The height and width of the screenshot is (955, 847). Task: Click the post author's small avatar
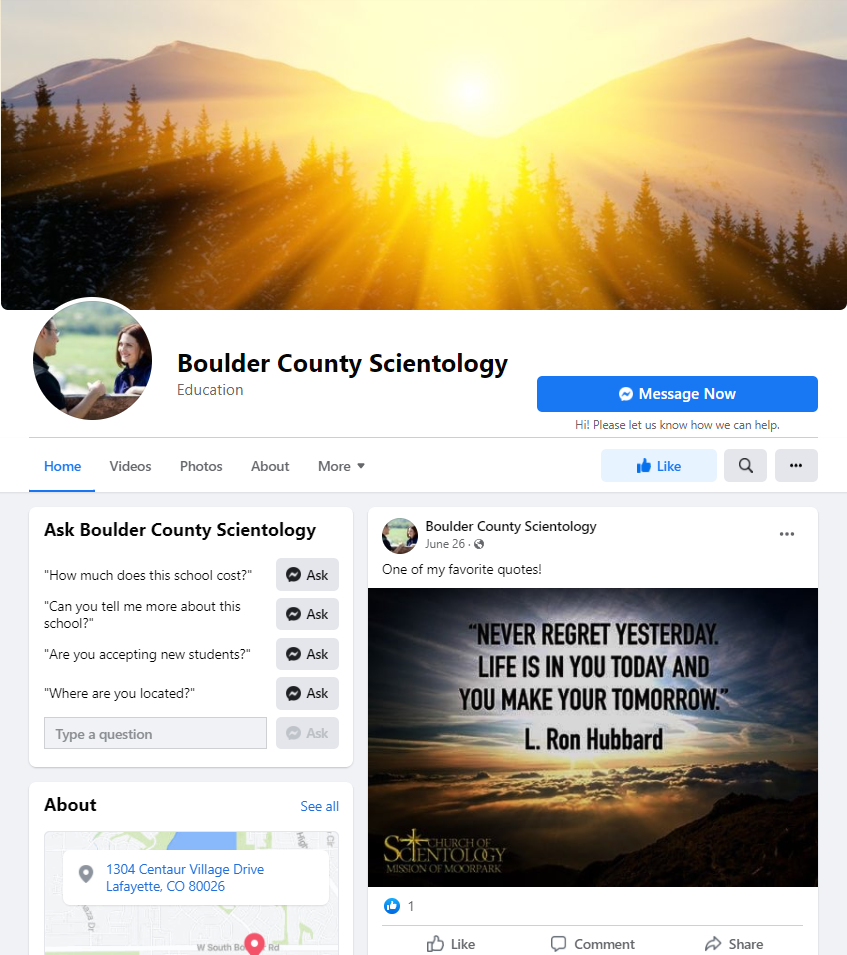point(400,535)
